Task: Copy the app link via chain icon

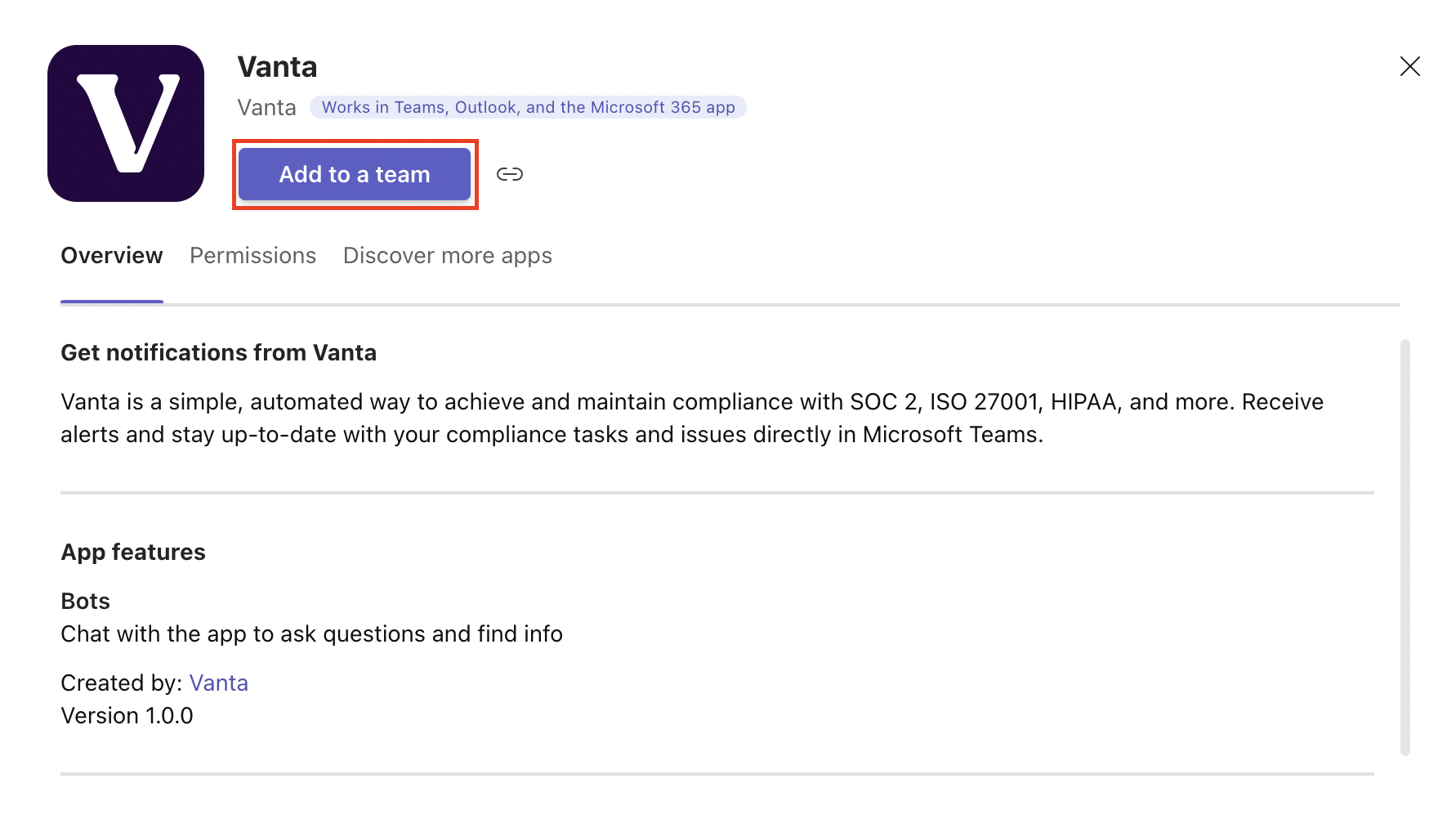Action: pyautogui.click(x=510, y=174)
